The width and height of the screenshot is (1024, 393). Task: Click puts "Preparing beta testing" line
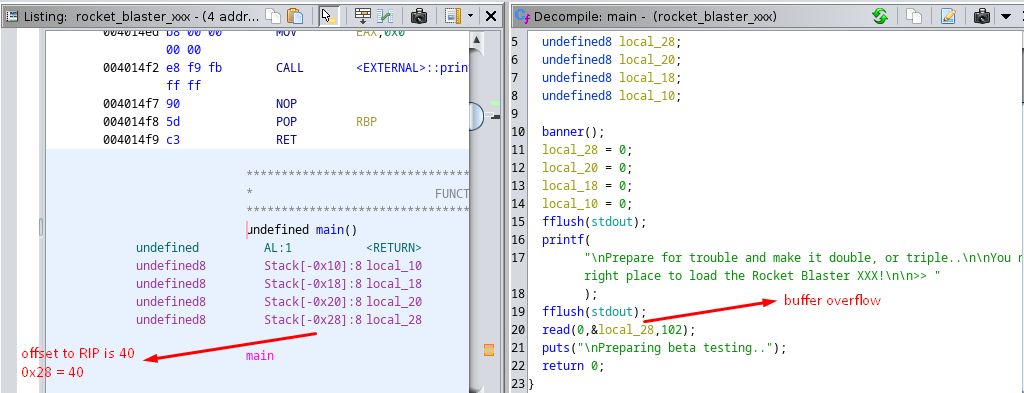click(x=664, y=347)
